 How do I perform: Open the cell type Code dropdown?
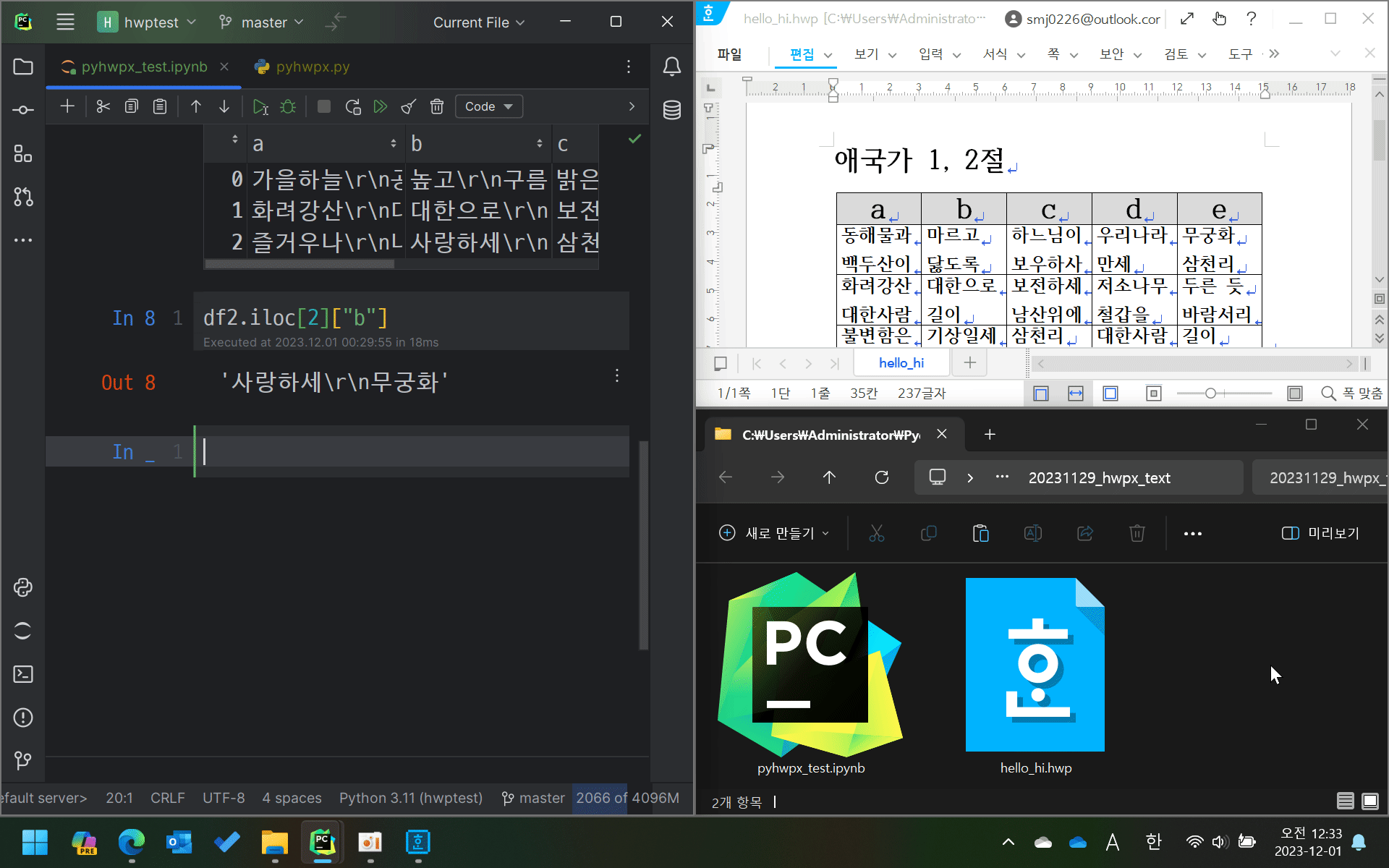click(x=489, y=107)
